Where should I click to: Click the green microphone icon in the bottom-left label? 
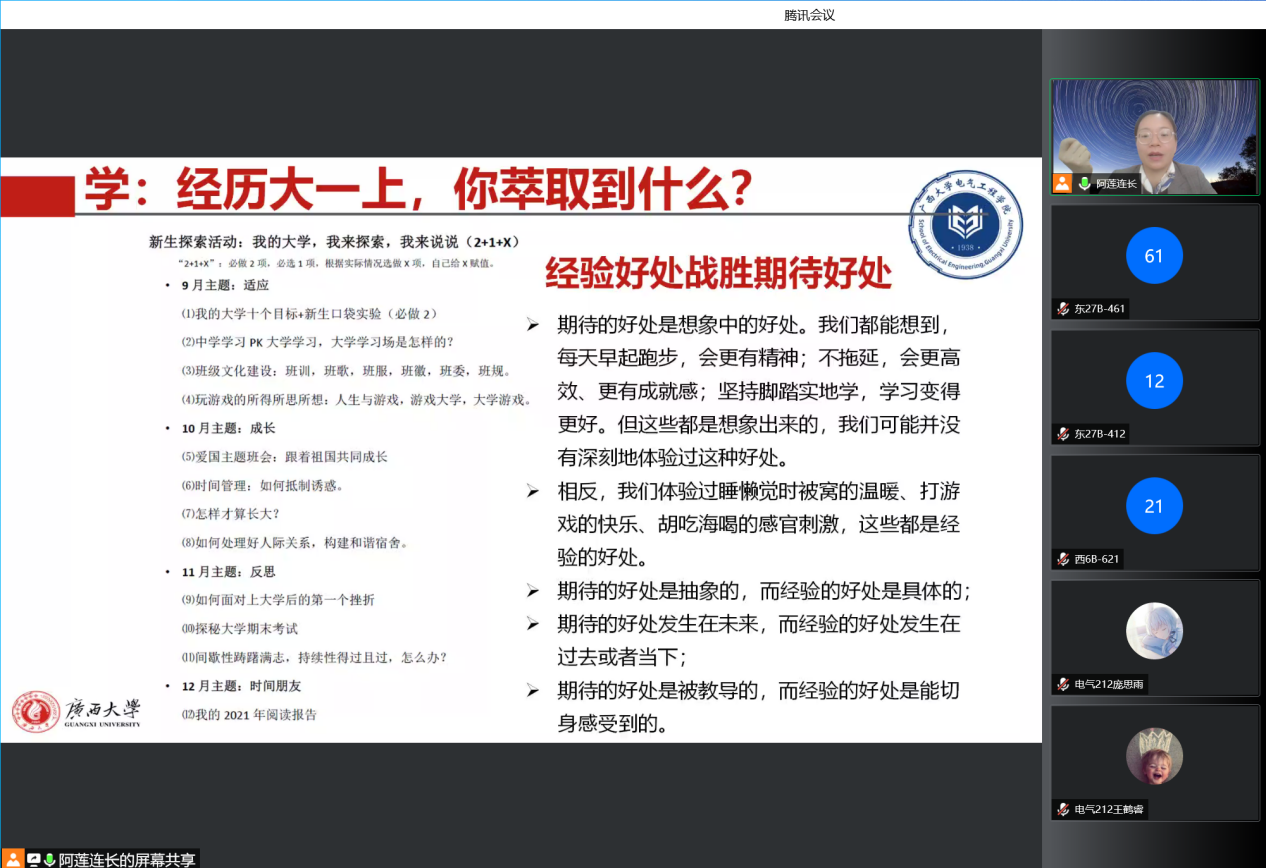click(49, 859)
